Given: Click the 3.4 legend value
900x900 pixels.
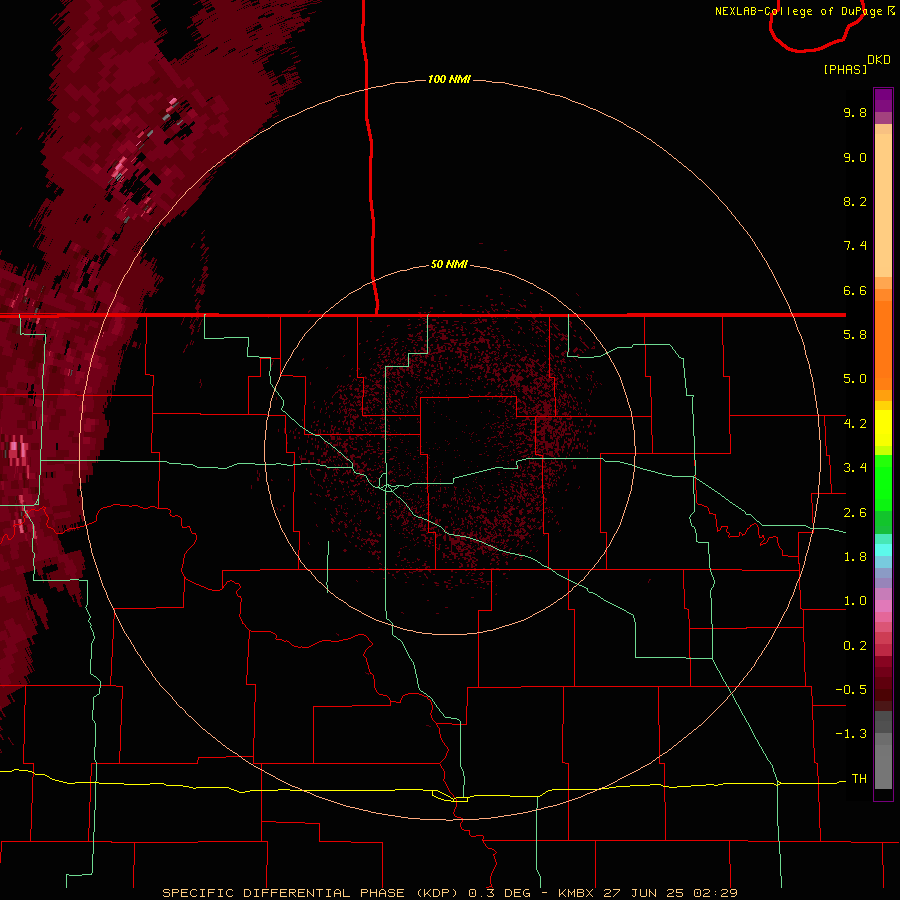Looking at the screenshot, I should (x=855, y=468).
